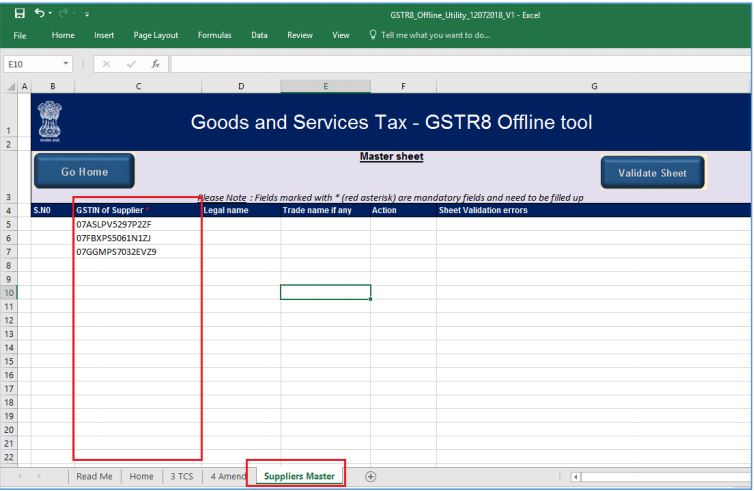
Task: Click the Name Box showing E10
Action: 32,64
